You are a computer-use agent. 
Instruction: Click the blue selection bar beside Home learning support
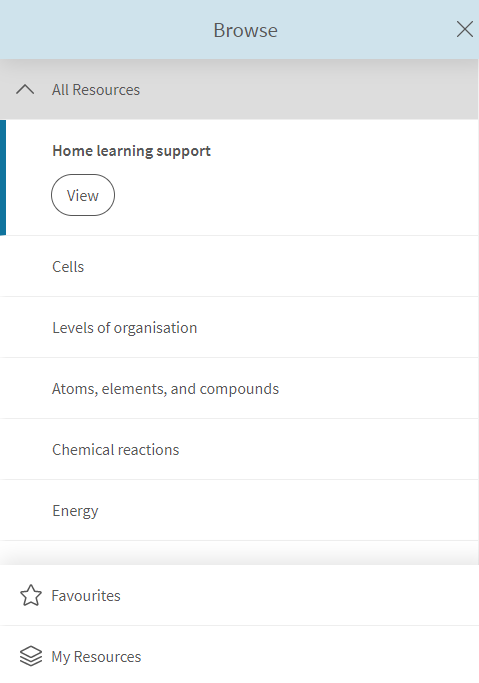point(3,178)
